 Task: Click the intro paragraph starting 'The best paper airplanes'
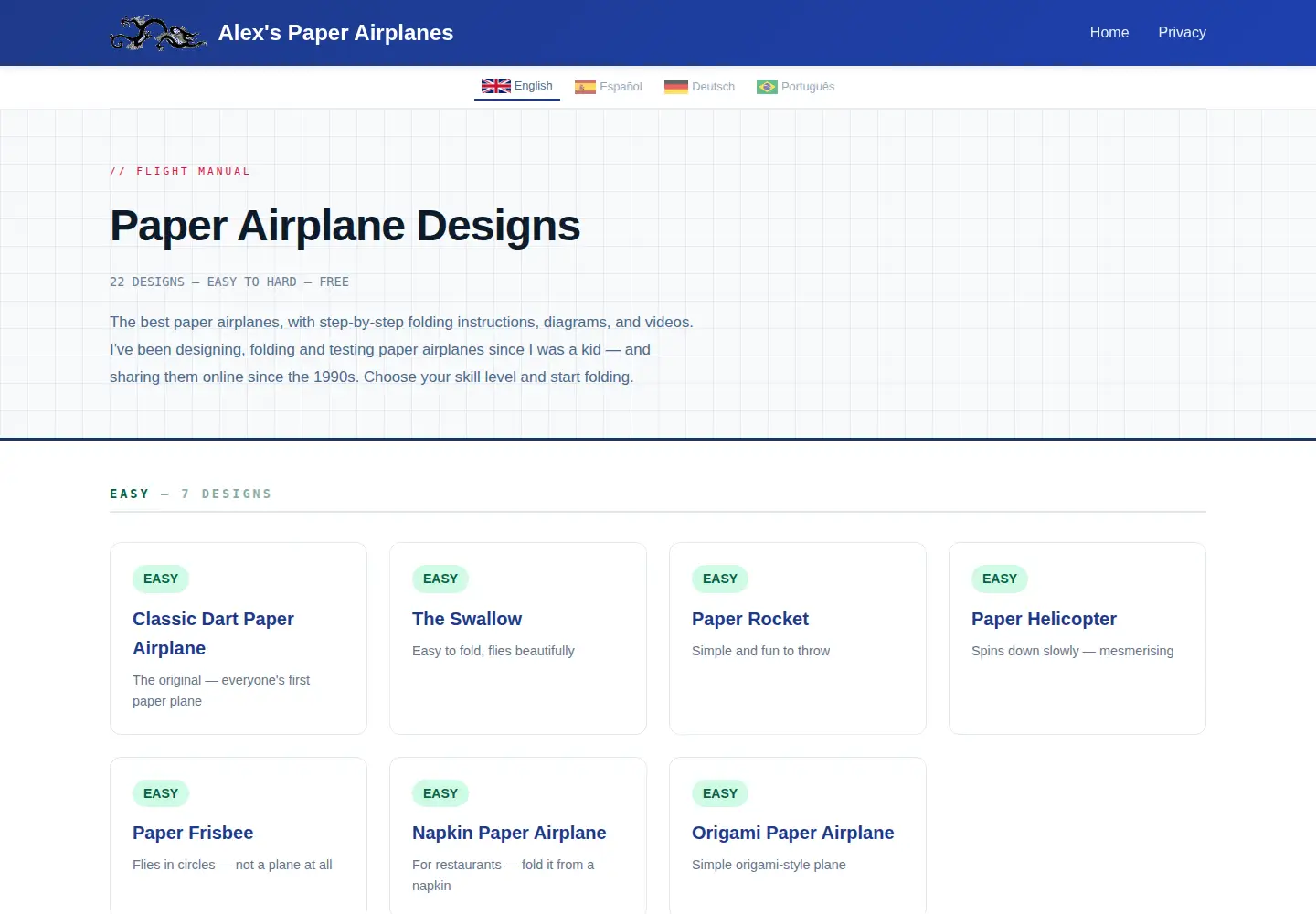401,349
